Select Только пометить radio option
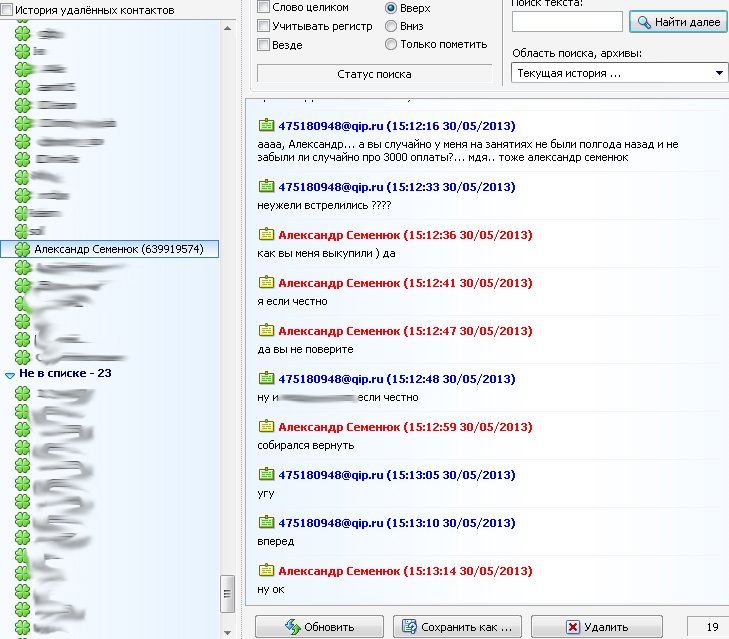Screen dimensions: 729x639 click(x=391, y=44)
